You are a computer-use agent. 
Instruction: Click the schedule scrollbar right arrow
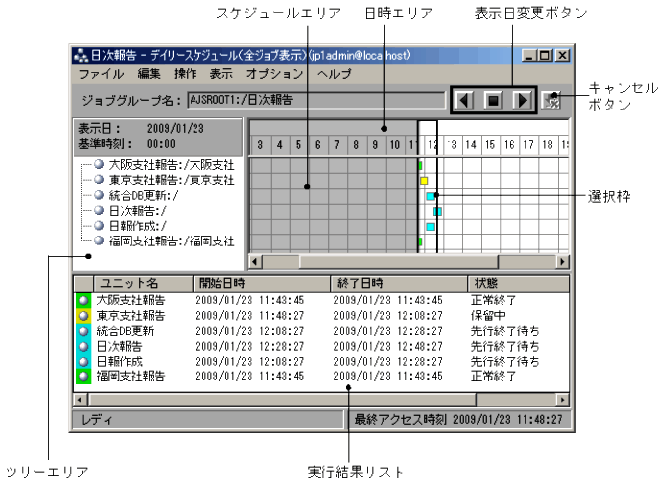click(562, 261)
